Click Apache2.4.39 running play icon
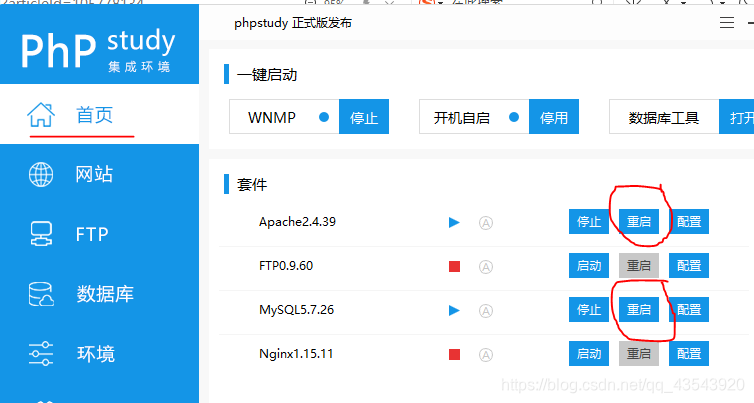 (x=454, y=222)
